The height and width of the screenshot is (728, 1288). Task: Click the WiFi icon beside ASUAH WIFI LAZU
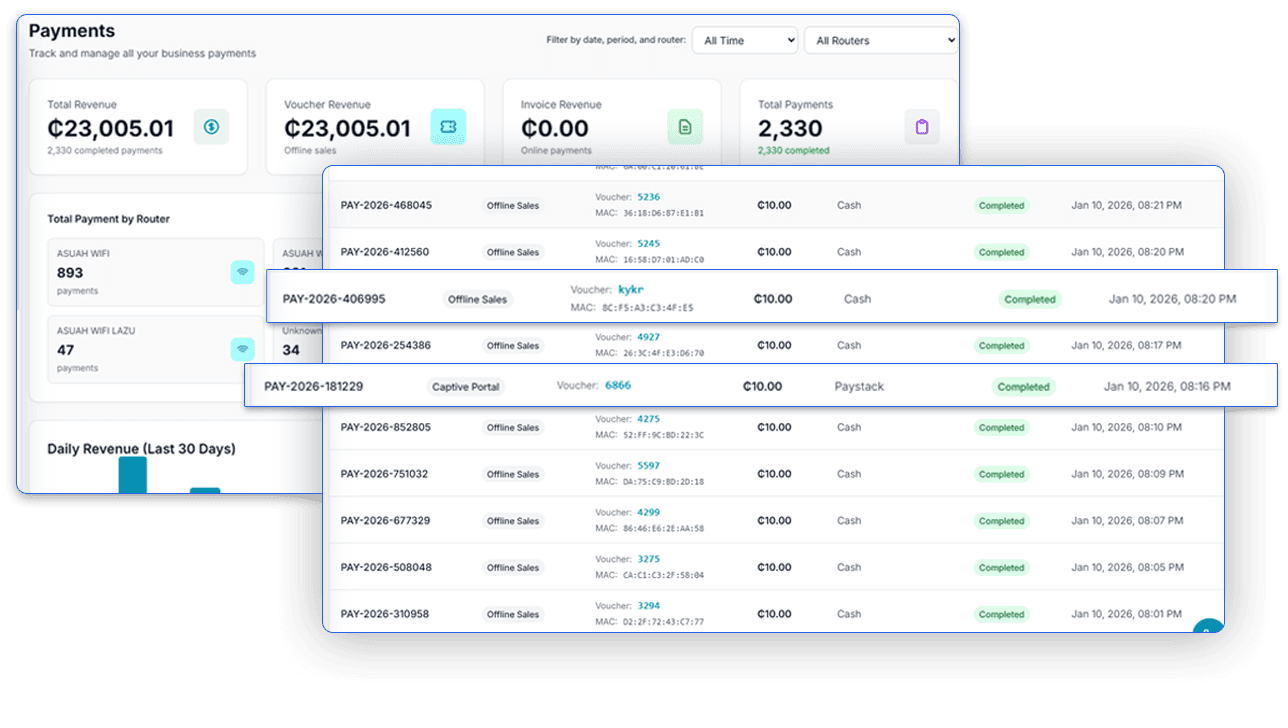pos(243,349)
